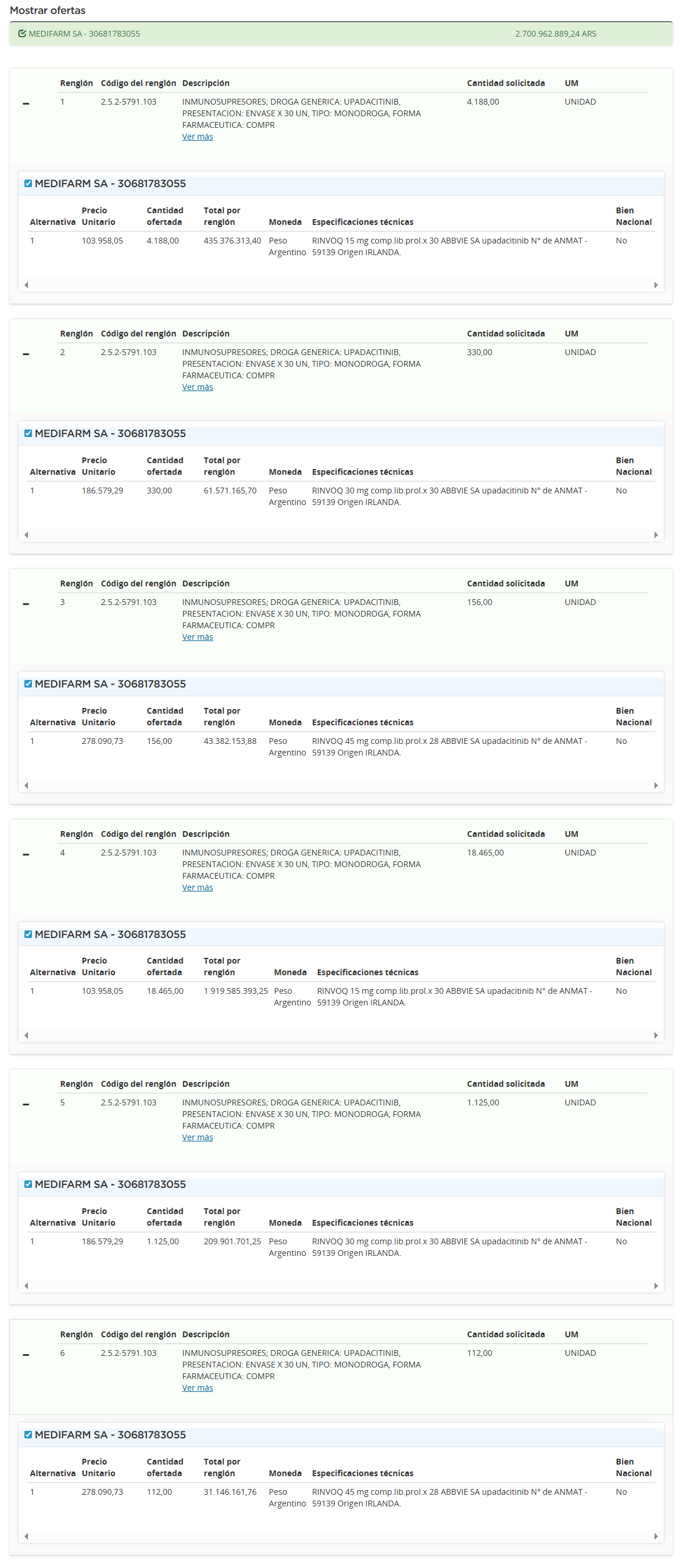Collapse renglón 4 with the minus icon
The image size is (683, 1568).
click(x=26, y=854)
